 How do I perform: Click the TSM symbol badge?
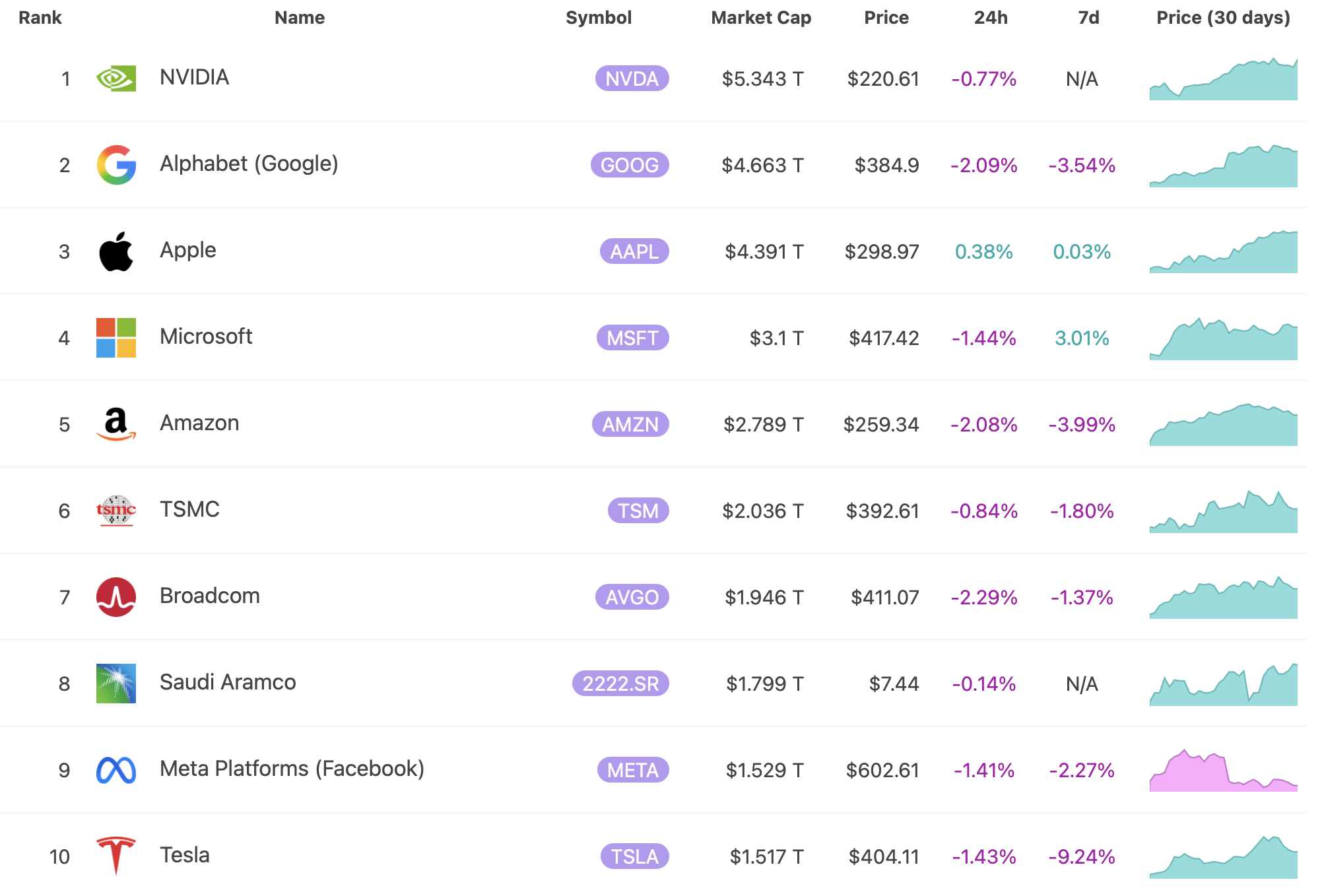click(x=638, y=511)
